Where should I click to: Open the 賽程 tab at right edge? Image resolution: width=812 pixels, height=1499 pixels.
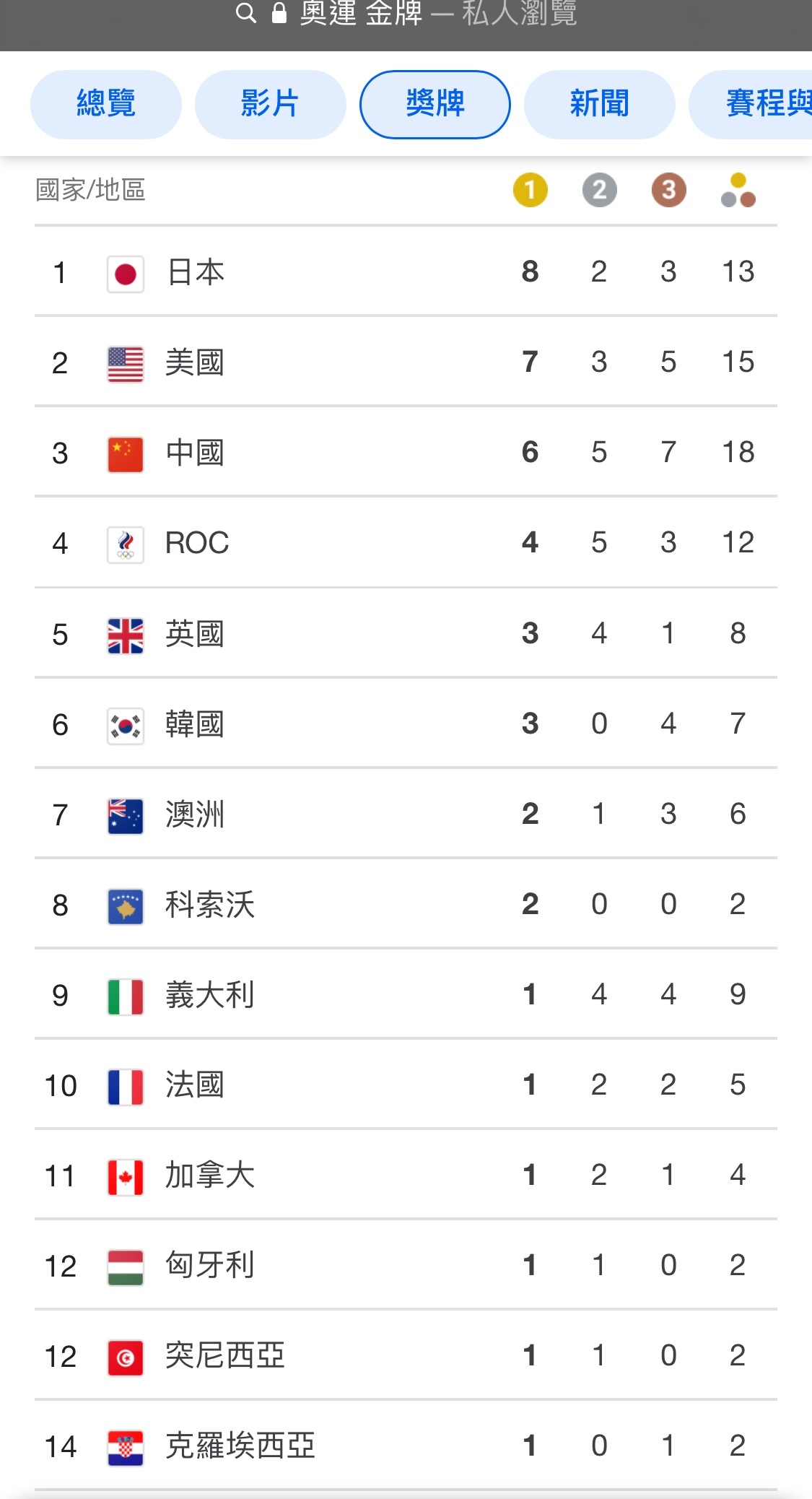(x=751, y=104)
